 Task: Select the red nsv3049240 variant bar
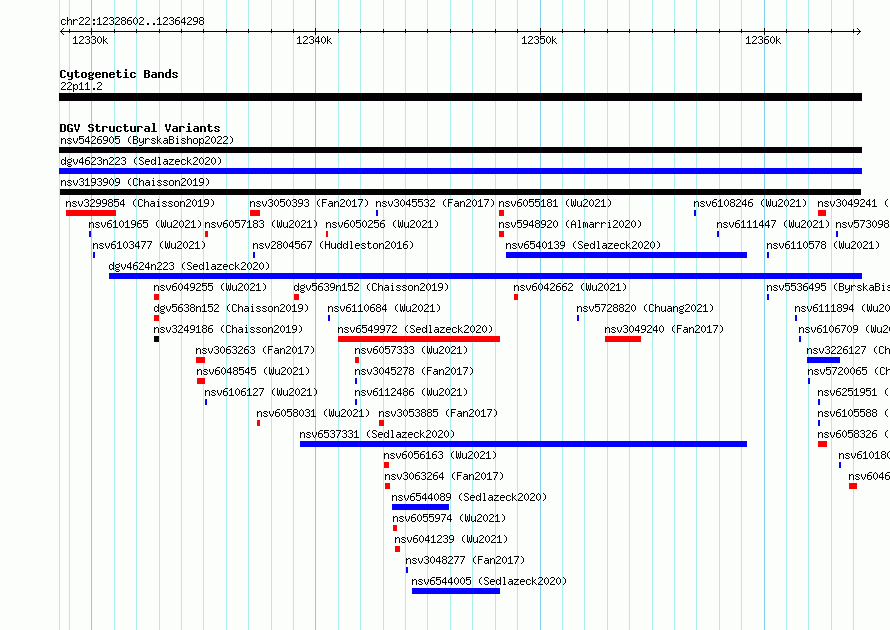tap(623, 339)
